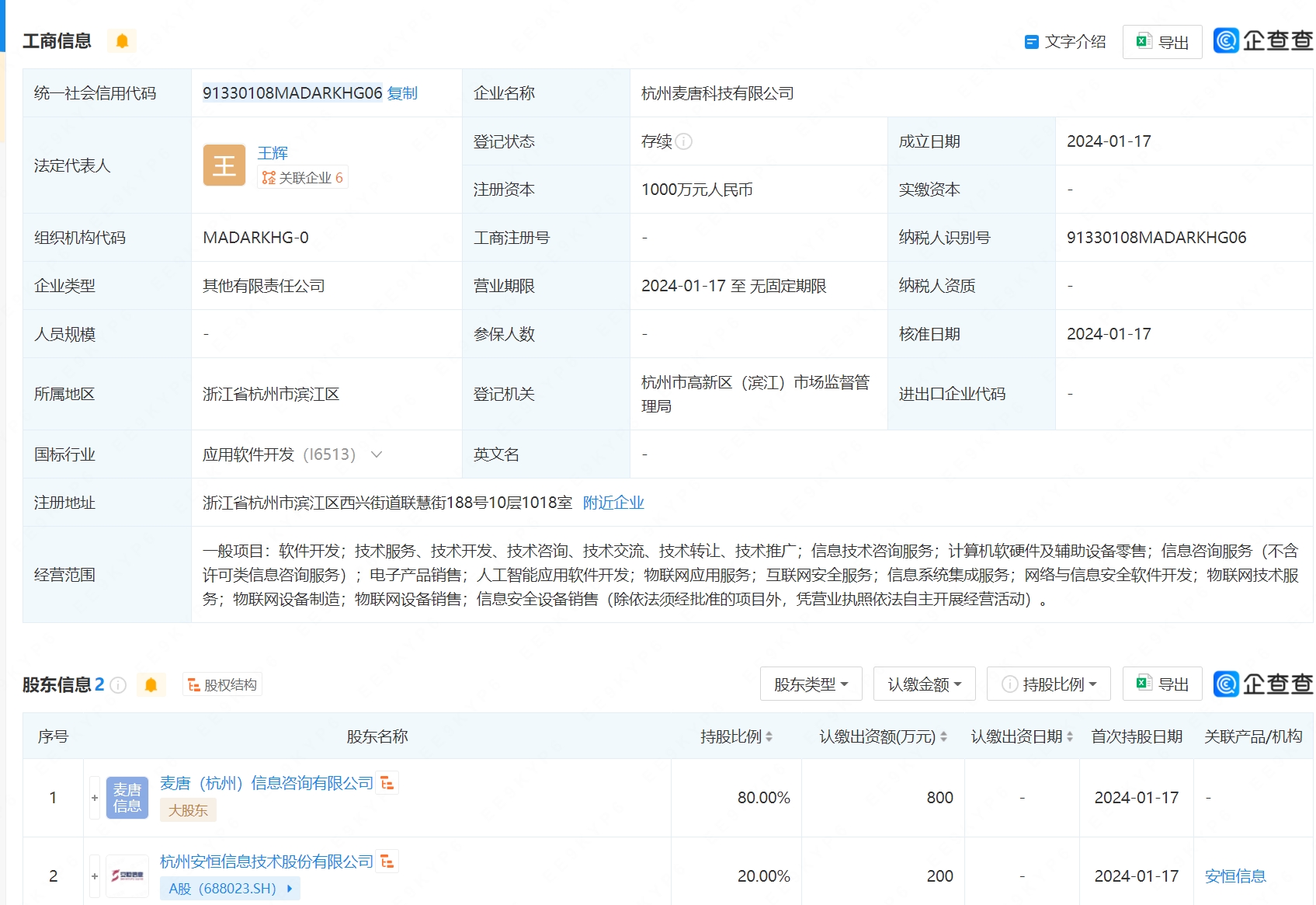Image resolution: width=1316 pixels, height=905 pixels.
Task: View 关联企业 6 related companies
Action: 303,178
